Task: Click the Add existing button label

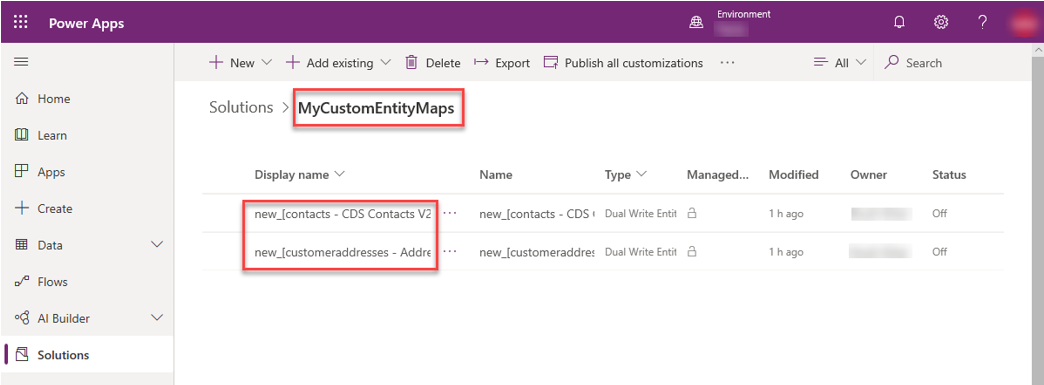Action: (x=340, y=63)
